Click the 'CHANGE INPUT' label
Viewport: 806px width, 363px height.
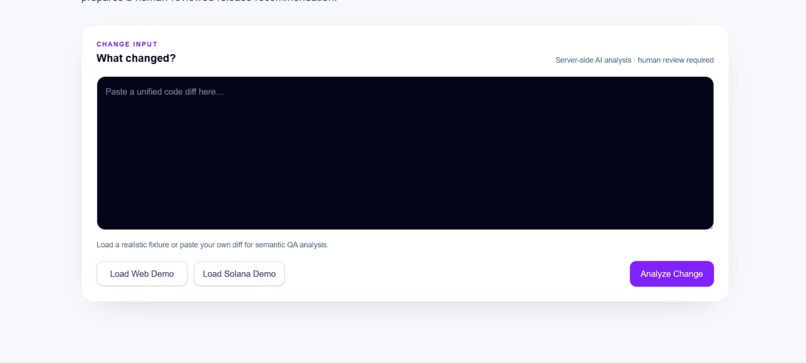click(127, 44)
